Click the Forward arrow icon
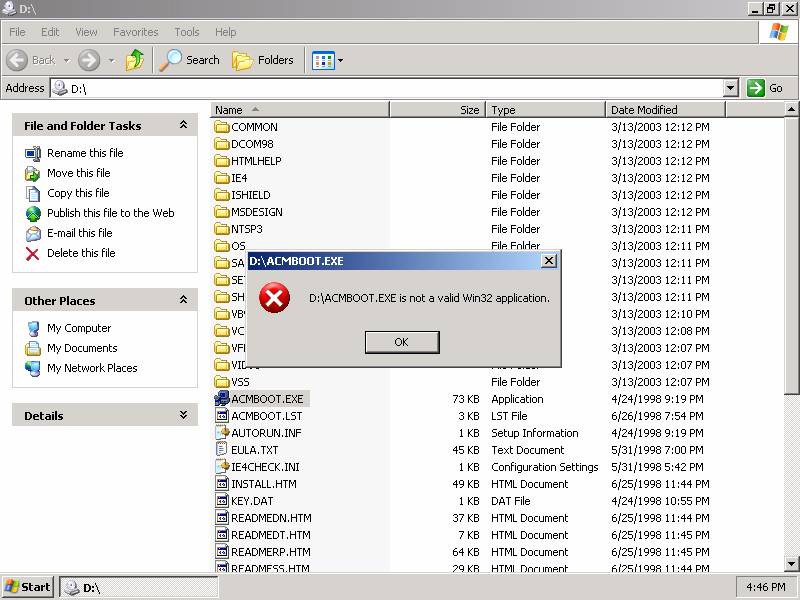800x600 pixels. pos(89,60)
